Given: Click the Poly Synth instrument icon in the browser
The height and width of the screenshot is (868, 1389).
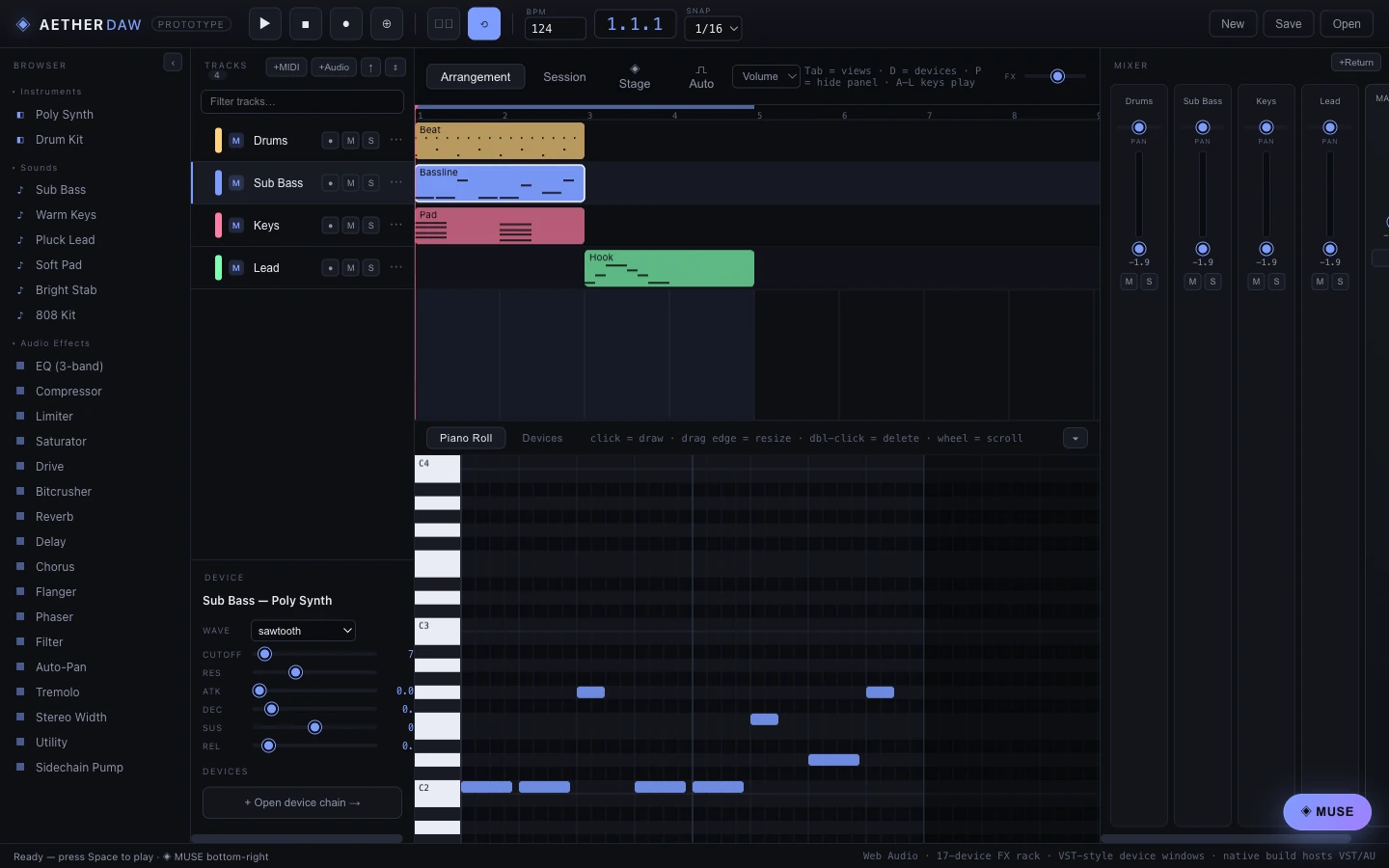Looking at the screenshot, I should point(20,115).
